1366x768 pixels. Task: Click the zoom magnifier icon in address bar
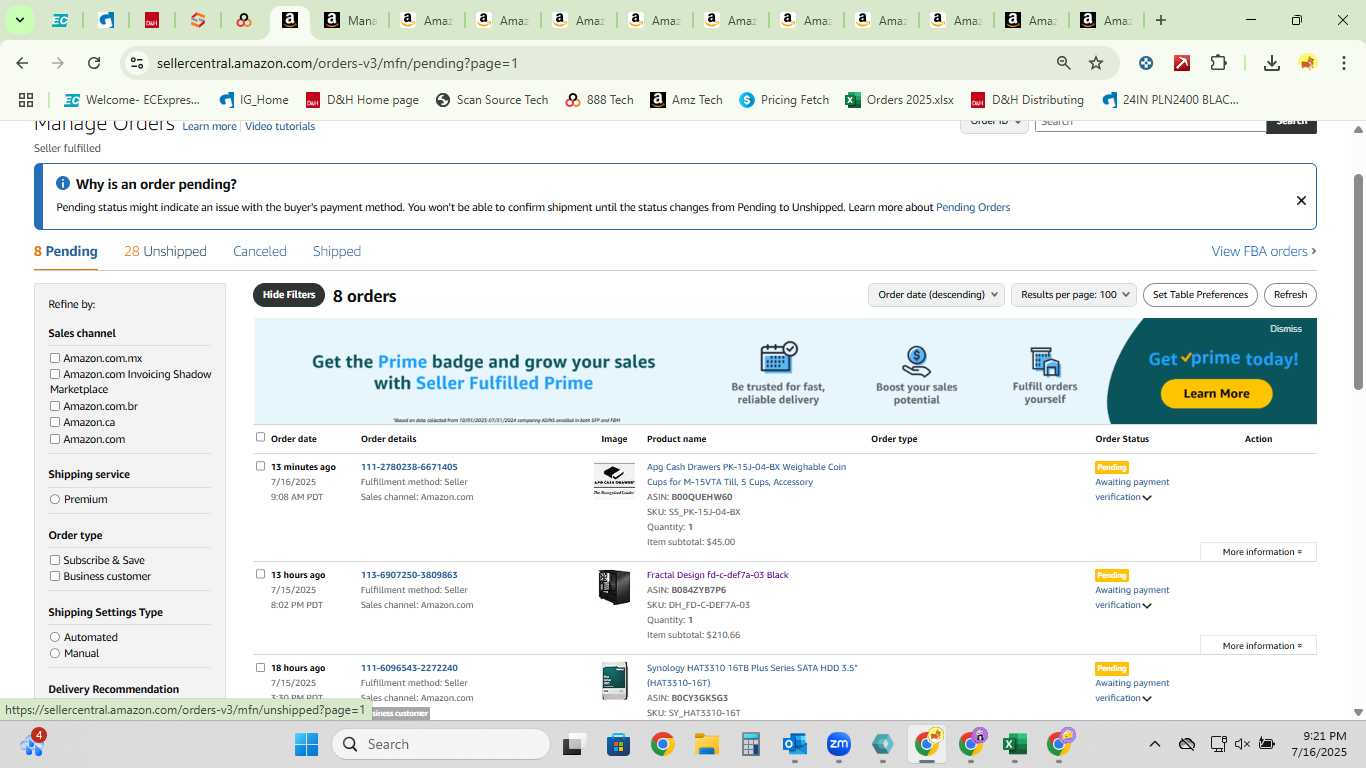tap(1064, 63)
